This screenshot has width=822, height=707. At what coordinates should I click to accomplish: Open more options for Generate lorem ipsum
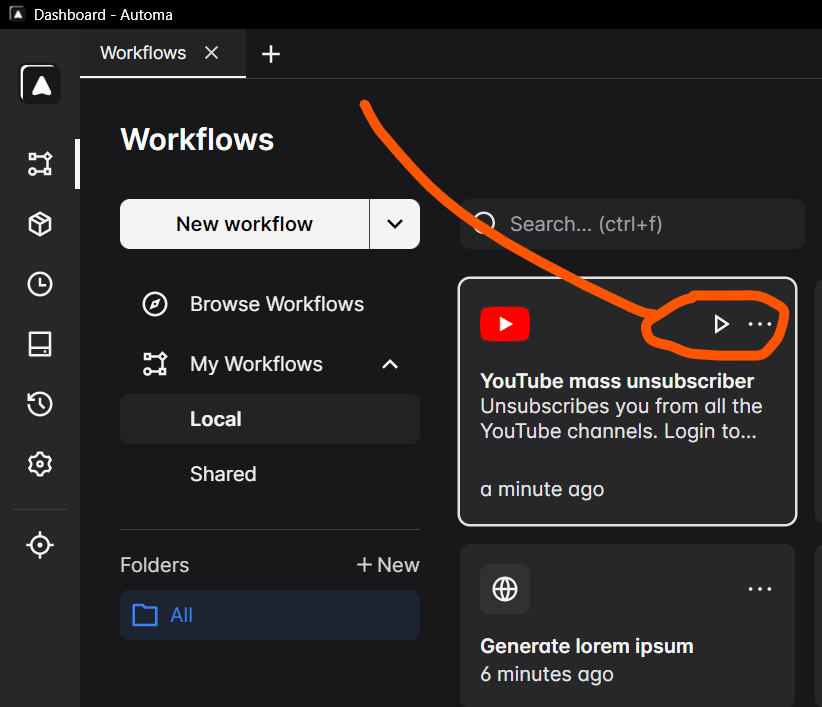760,589
